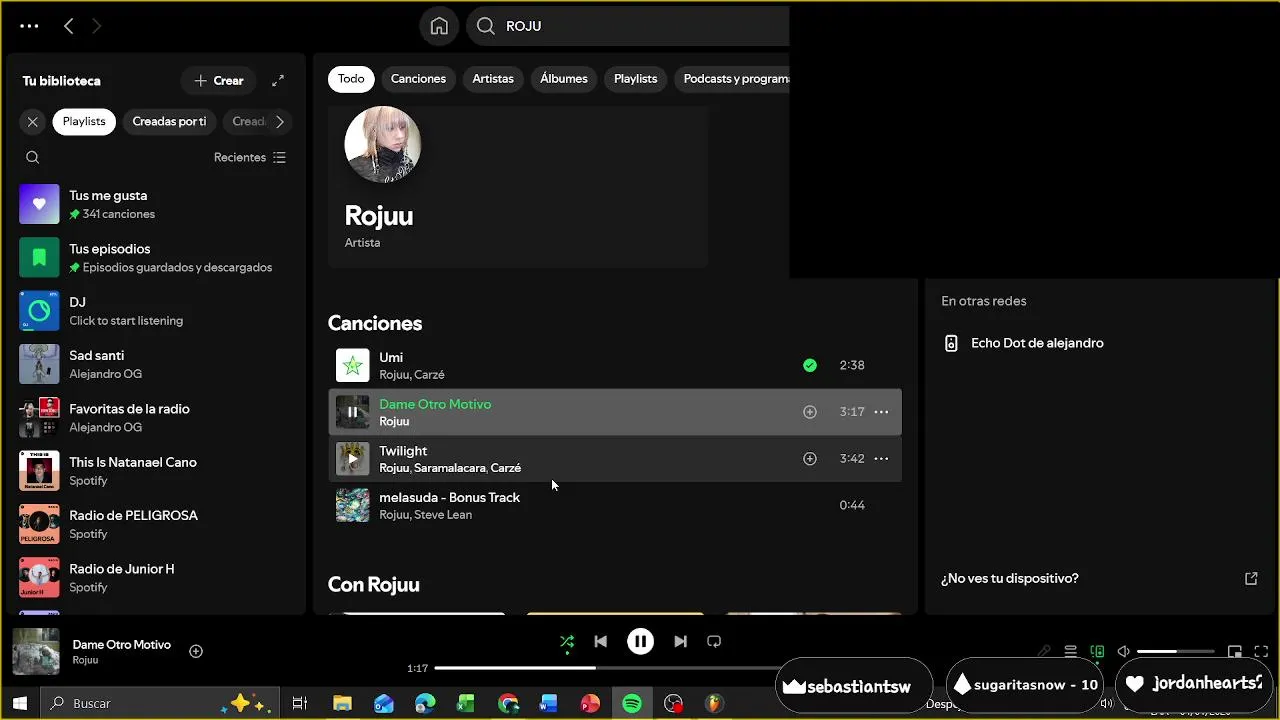Switch to Podcasts y programas filter

click(x=732, y=79)
